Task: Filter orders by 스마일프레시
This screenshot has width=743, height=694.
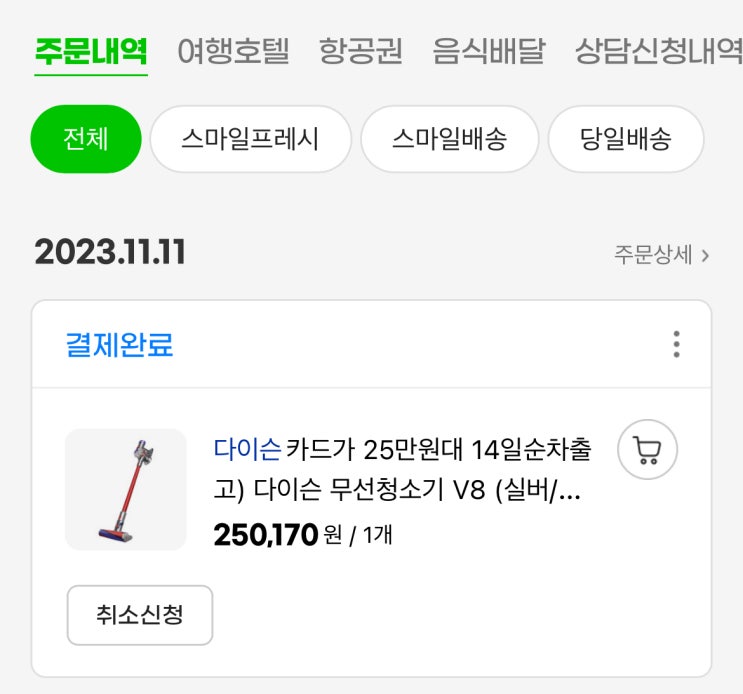Action: 251,139
